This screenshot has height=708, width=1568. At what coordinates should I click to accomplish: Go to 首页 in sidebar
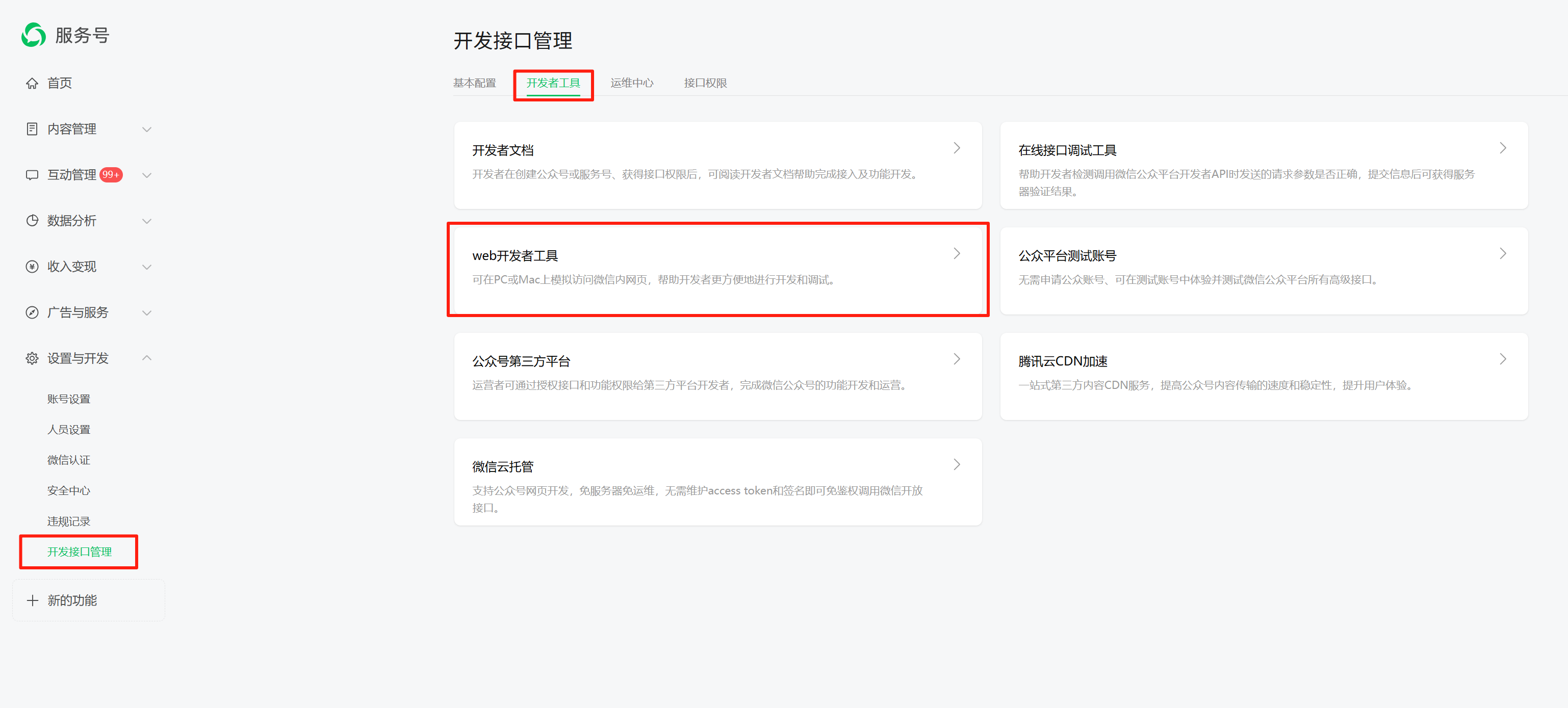(60, 83)
